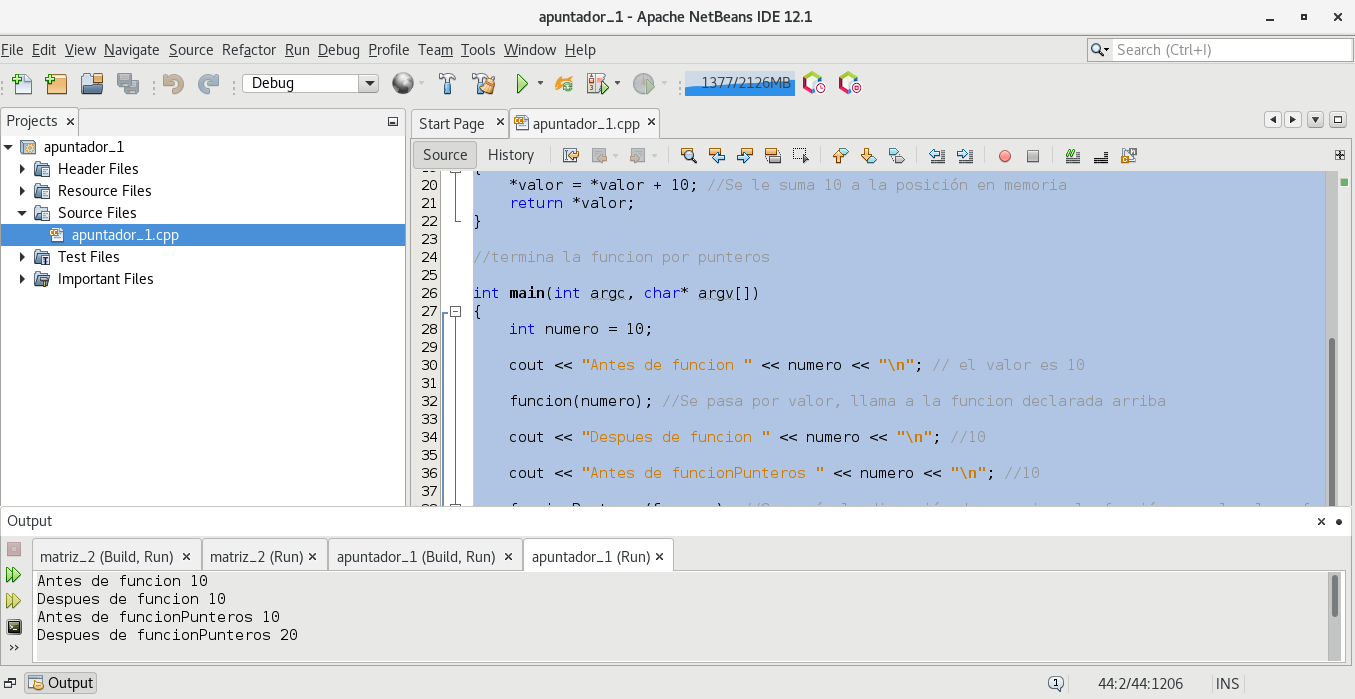The image size is (1355, 699).
Task: Click the Re-run green arrows in Output panel
Action: [13, 575]
